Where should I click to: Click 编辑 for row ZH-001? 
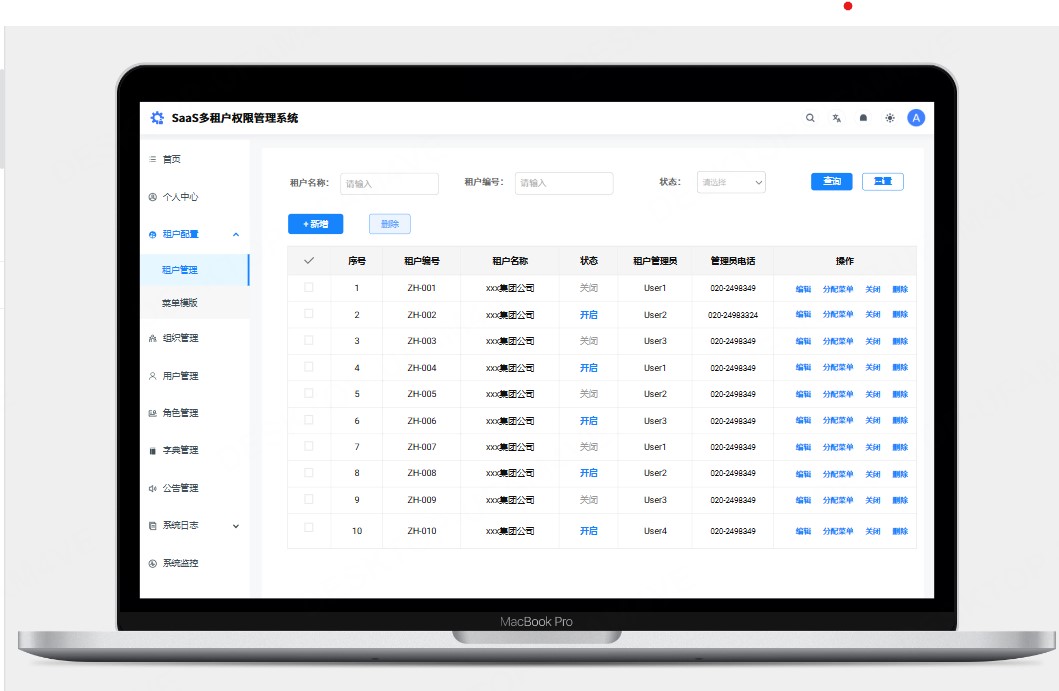(803, 289)
